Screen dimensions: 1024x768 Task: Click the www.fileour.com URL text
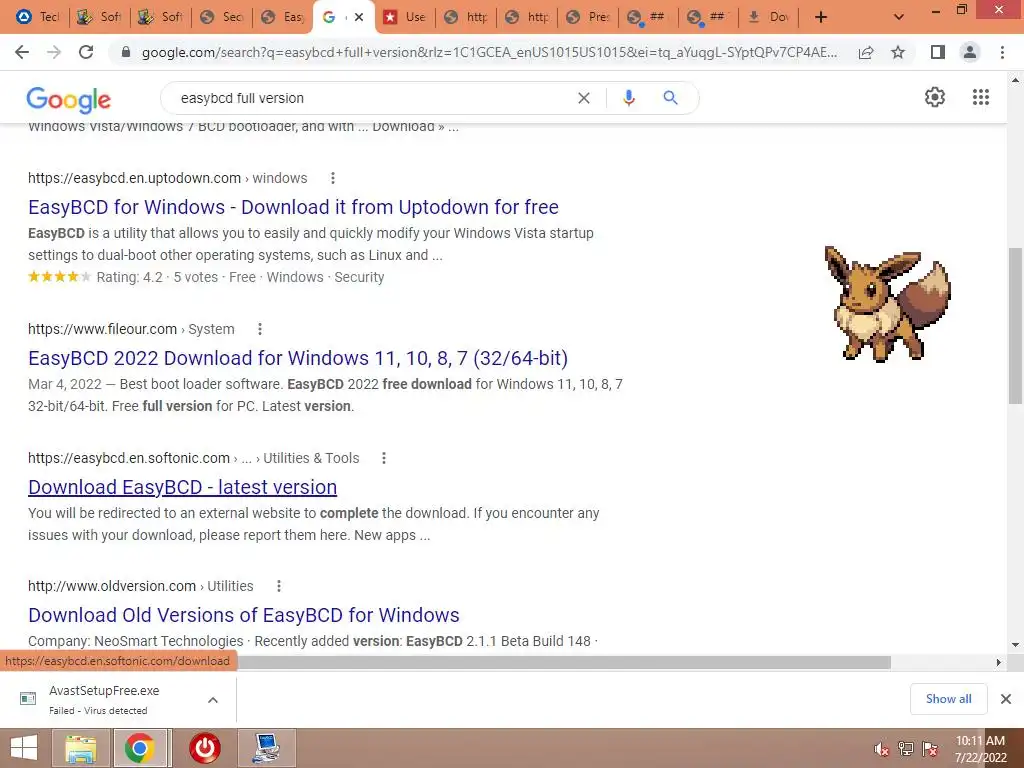point(103,329)
